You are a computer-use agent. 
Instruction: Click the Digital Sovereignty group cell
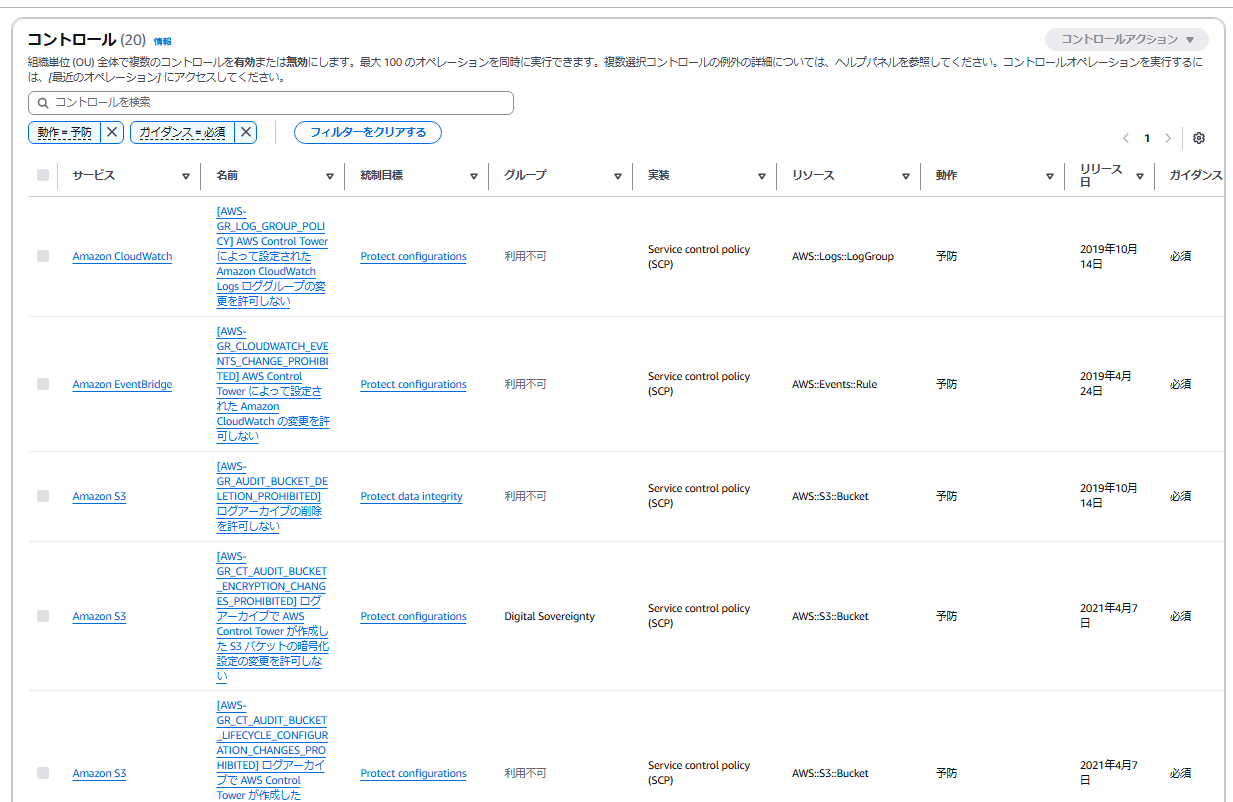point(549,617)
